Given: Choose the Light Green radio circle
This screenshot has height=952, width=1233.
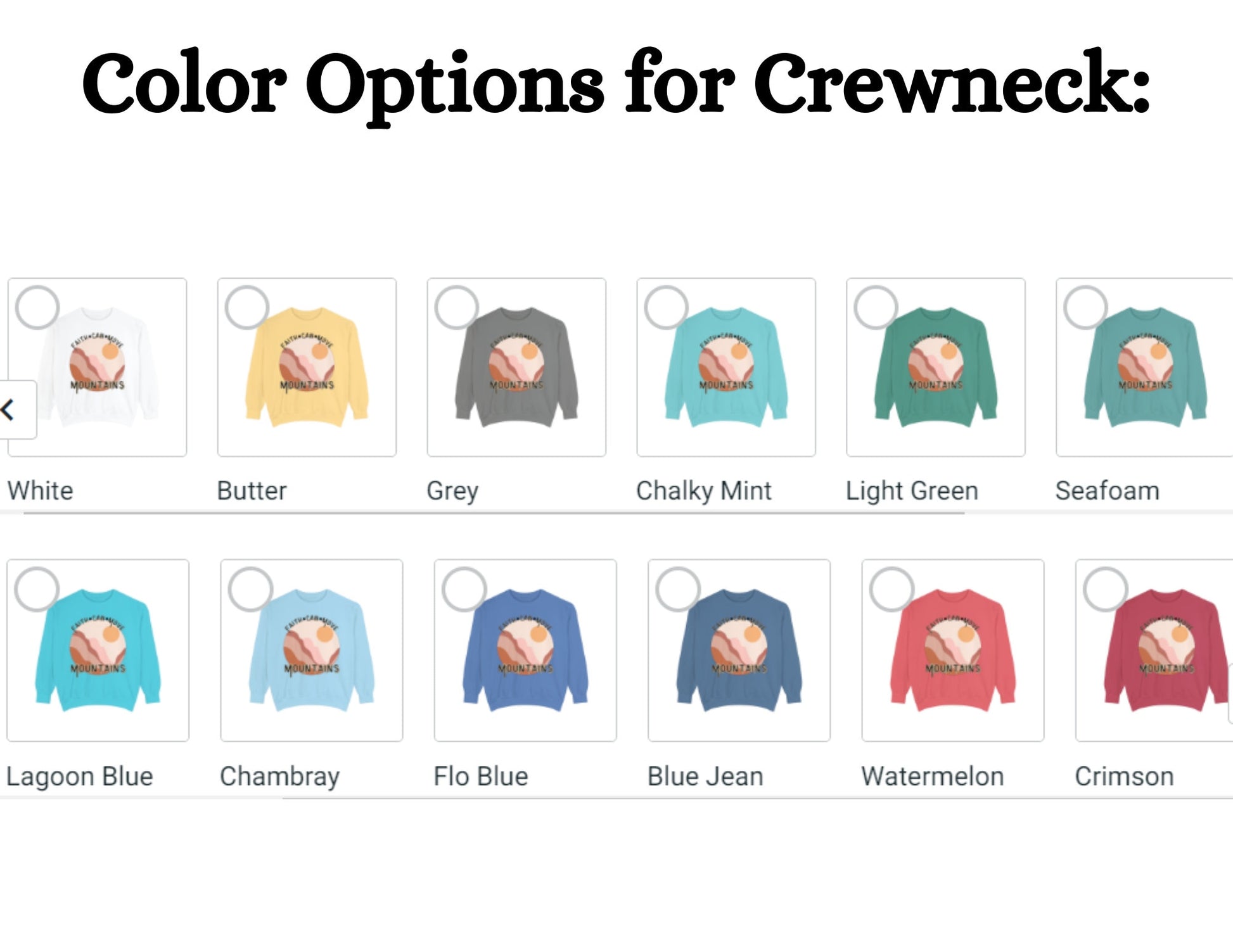Looking at the screenshot, I should pyautogui.click(x=876, y=308).
